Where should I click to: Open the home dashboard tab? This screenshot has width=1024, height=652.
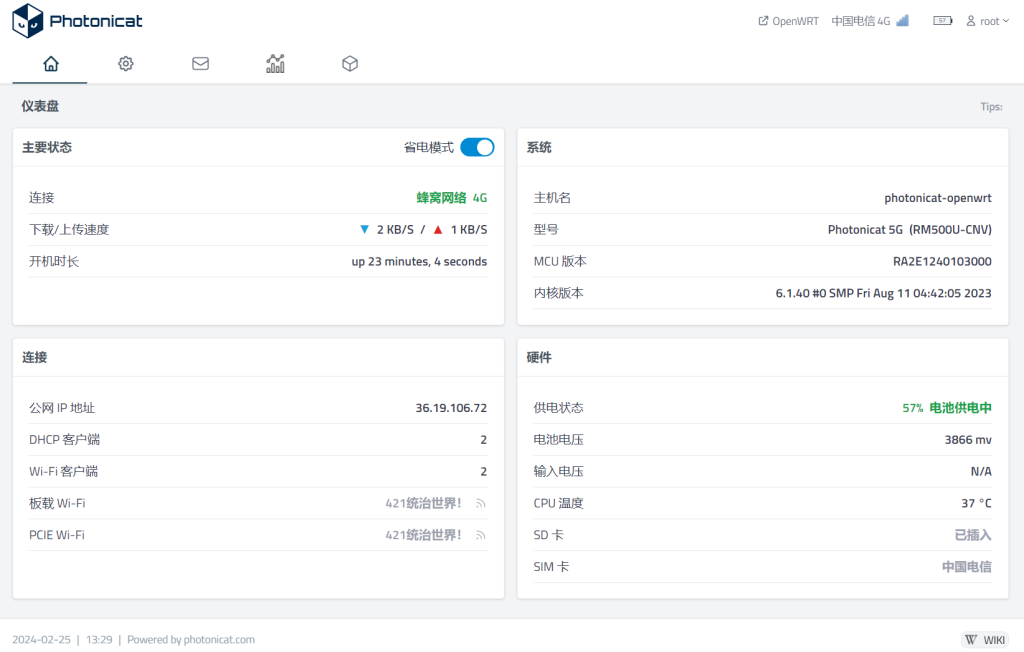pos(51,64)
